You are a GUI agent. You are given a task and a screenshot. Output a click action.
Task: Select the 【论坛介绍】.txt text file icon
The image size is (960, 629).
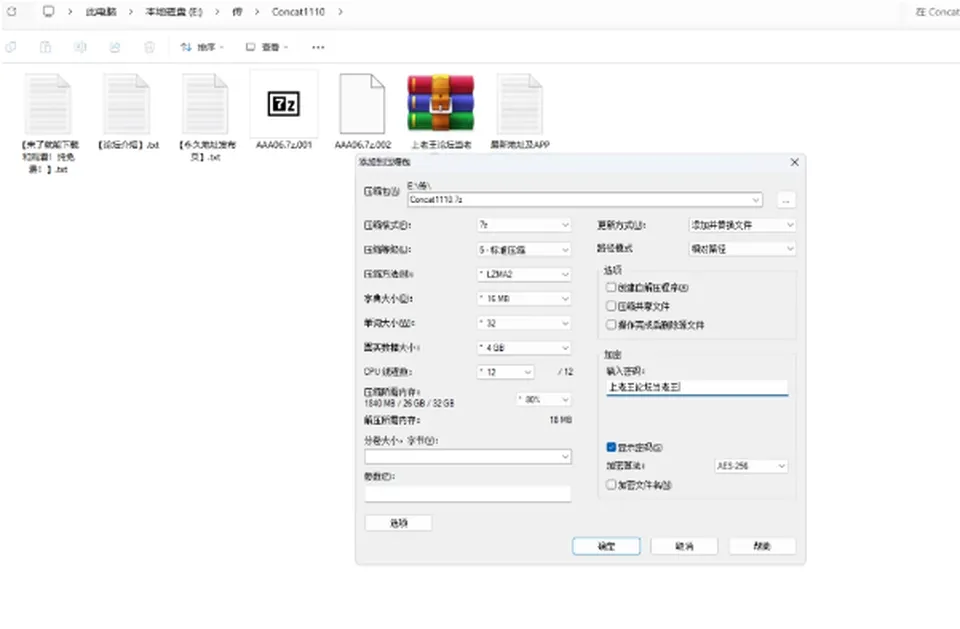coord(127,110)
